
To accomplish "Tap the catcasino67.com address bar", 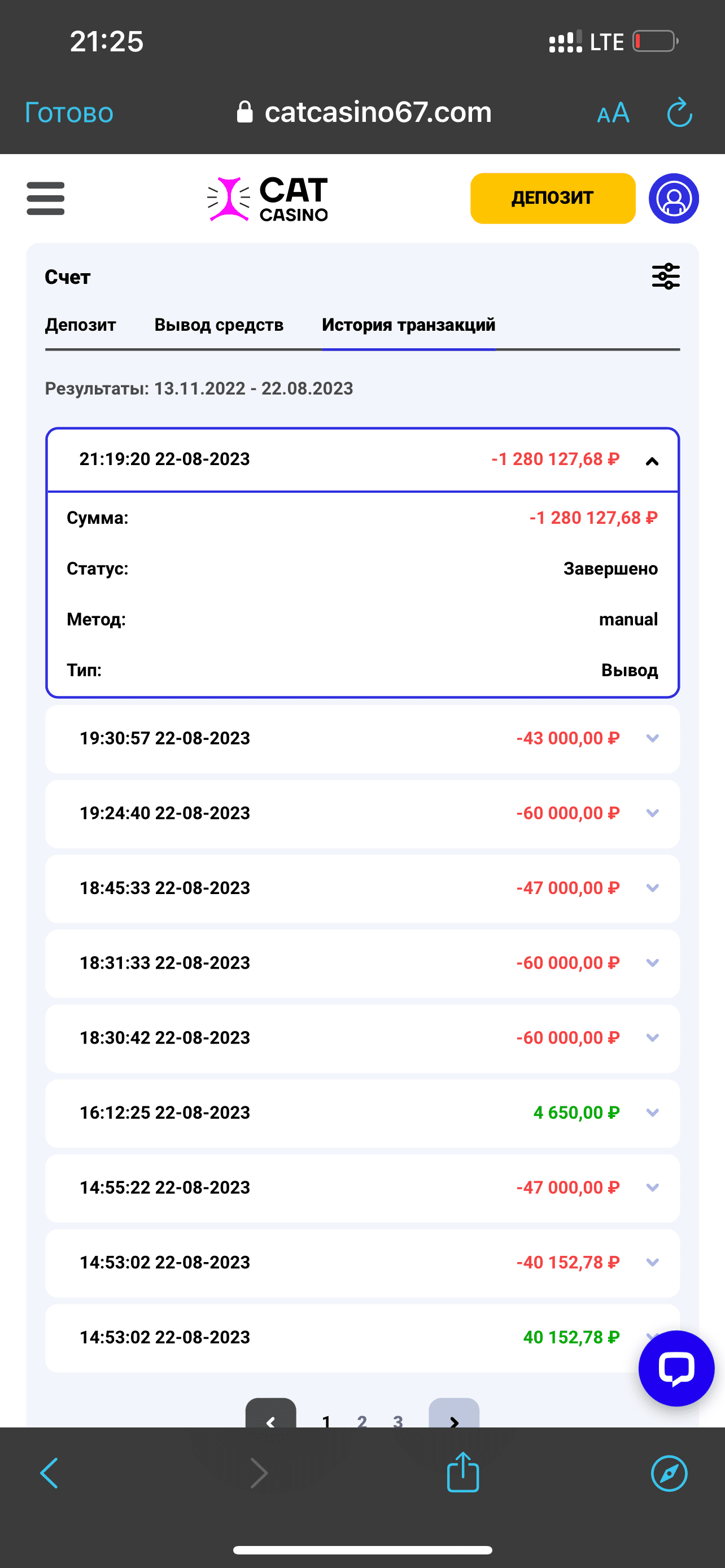I will [364, 112].
